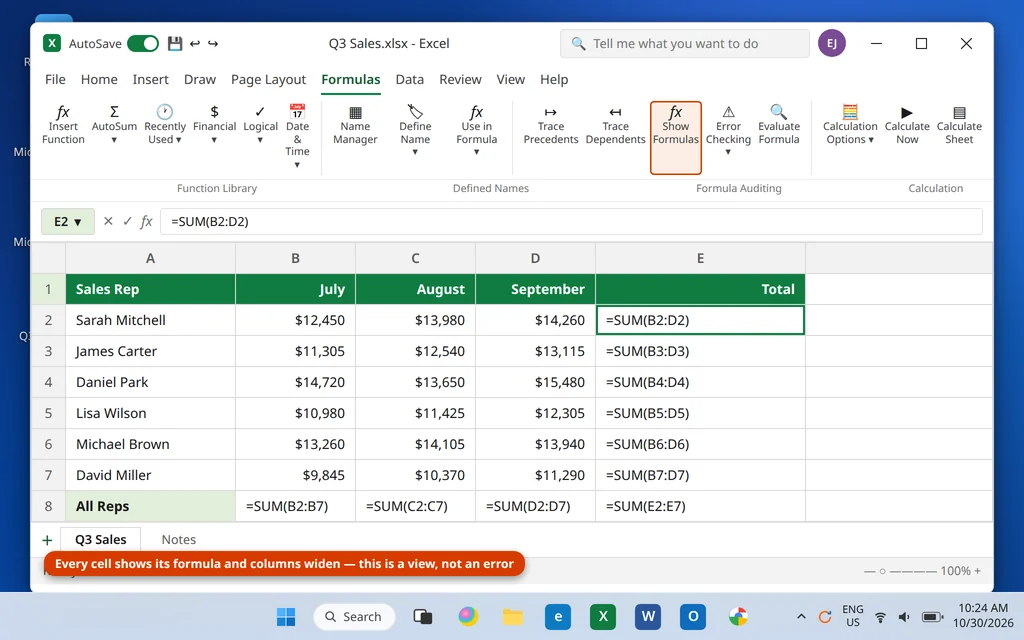Select the Q3 Sales sheet tab

[101, 540]
